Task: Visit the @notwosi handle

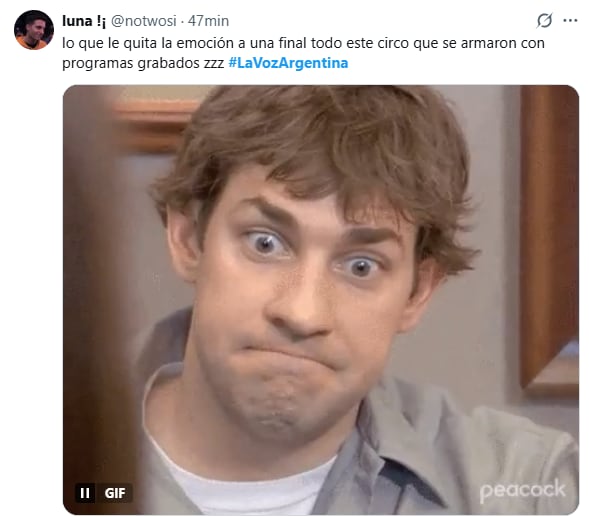Action: point(144,21)
